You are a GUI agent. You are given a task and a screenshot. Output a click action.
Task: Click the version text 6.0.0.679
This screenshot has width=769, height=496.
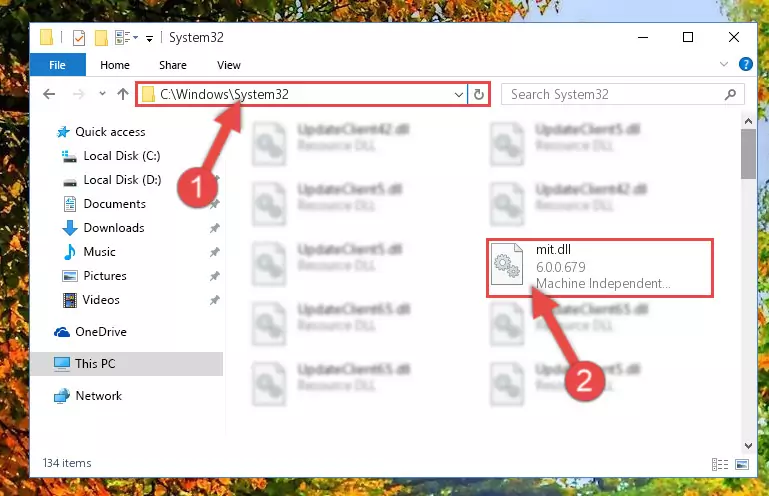point(561,267)
